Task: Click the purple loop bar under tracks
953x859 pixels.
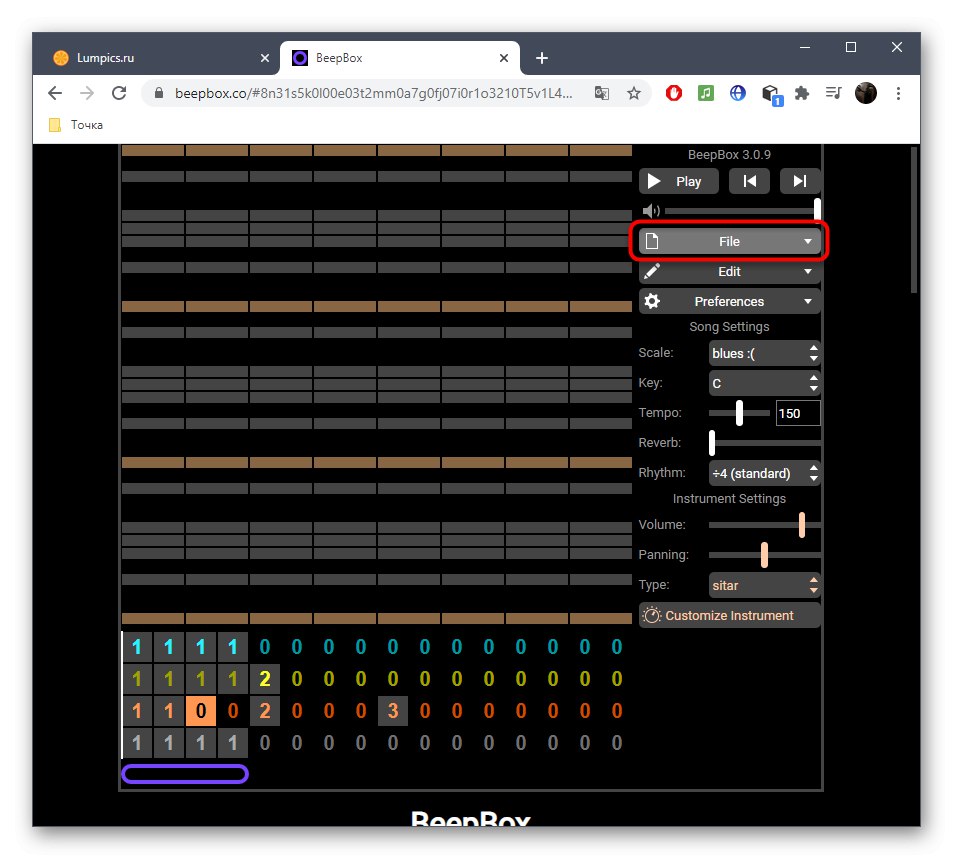Action: point(185,774)
